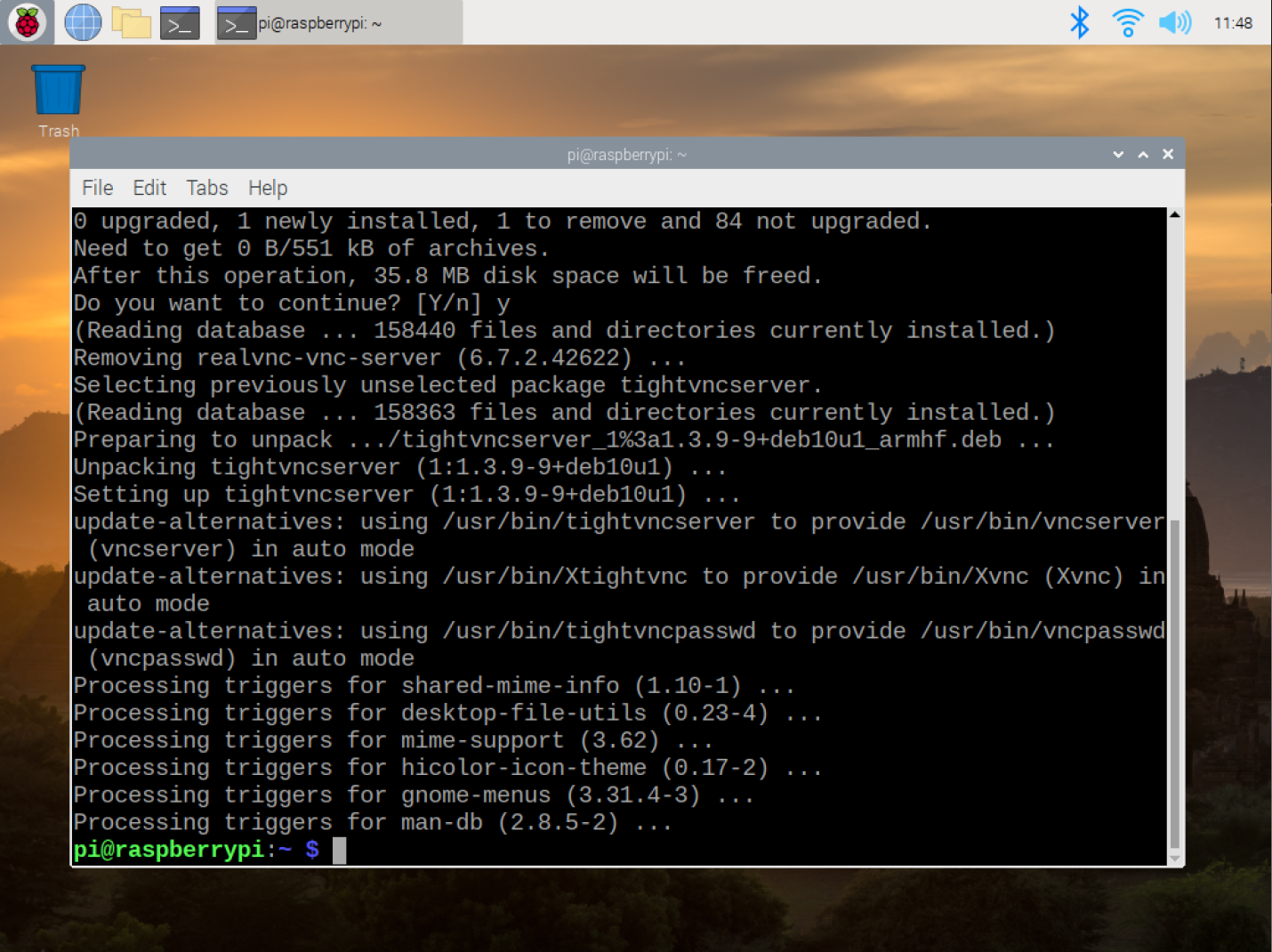Open the Edit menu in terminal
The height and width of the screenshot is (952, 1272).
coord(149,188)
